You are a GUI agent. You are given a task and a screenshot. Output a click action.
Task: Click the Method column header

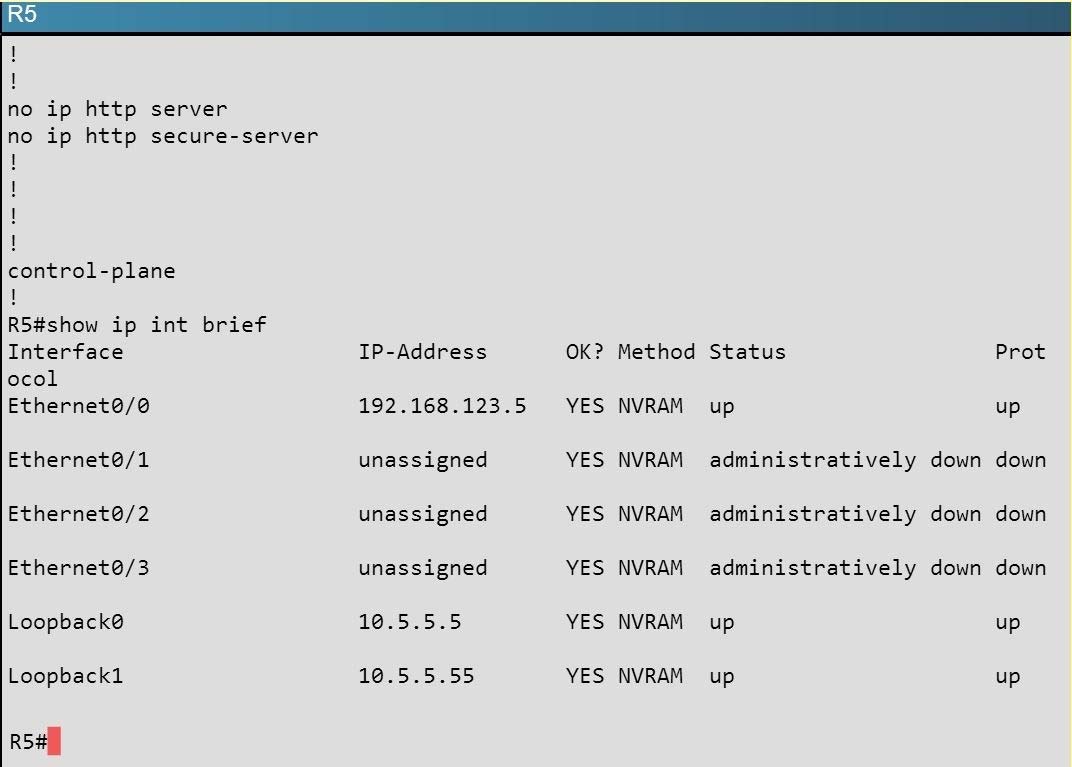(656, 352)
